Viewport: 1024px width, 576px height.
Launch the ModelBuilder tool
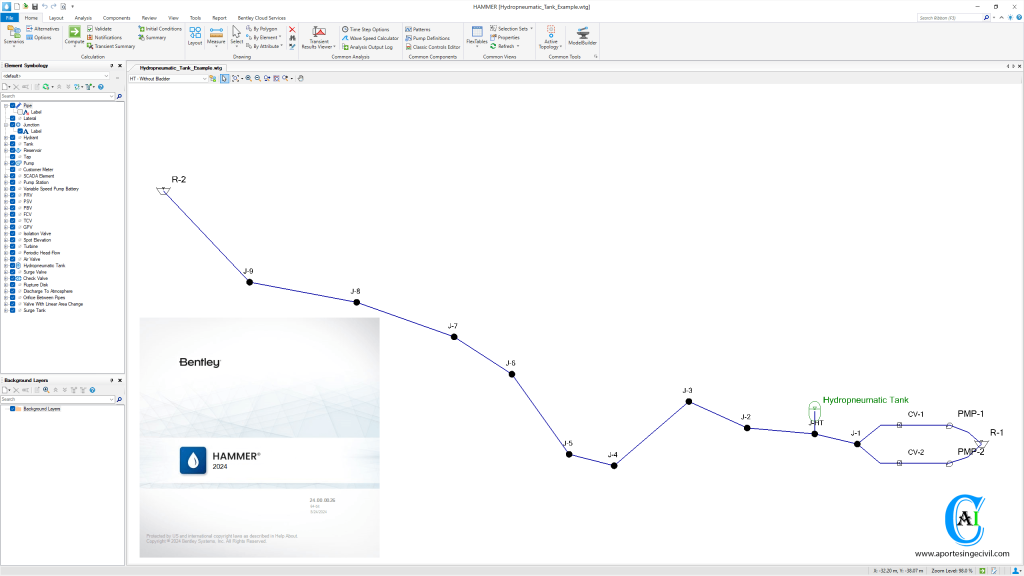point(580,36)
